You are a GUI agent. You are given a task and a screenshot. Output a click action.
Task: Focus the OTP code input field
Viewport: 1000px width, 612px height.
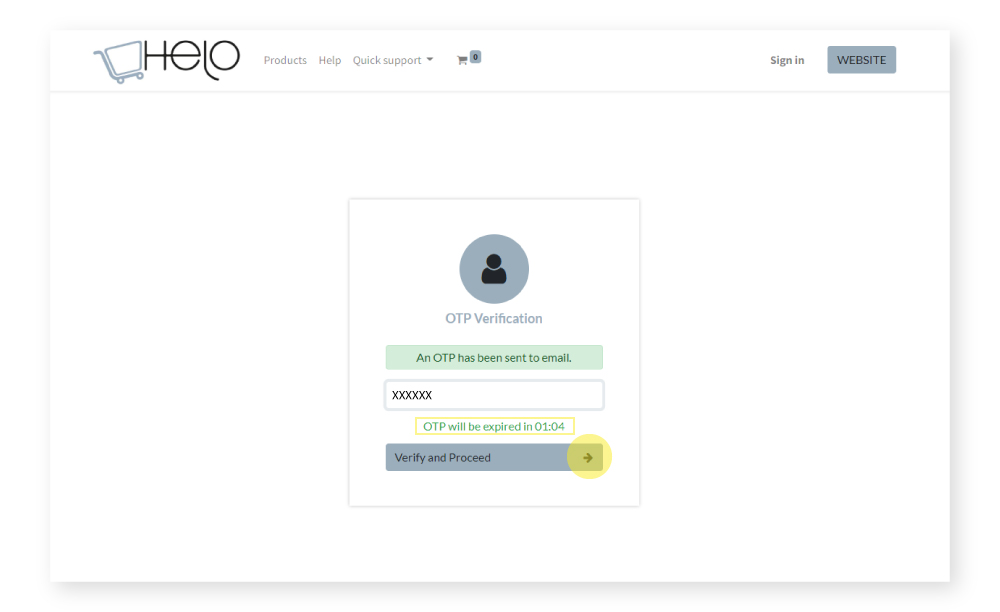(494, 395)
